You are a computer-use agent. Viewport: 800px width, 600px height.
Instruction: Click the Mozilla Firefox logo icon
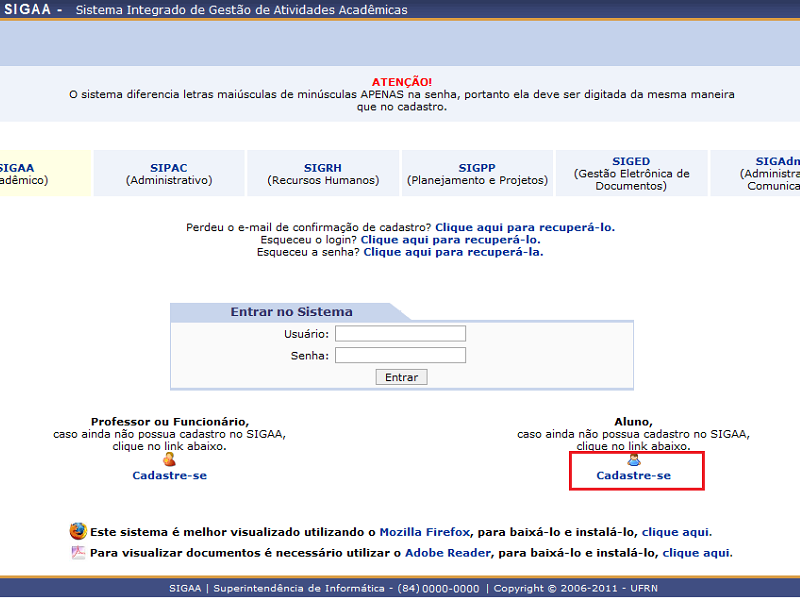click(78, 531)
